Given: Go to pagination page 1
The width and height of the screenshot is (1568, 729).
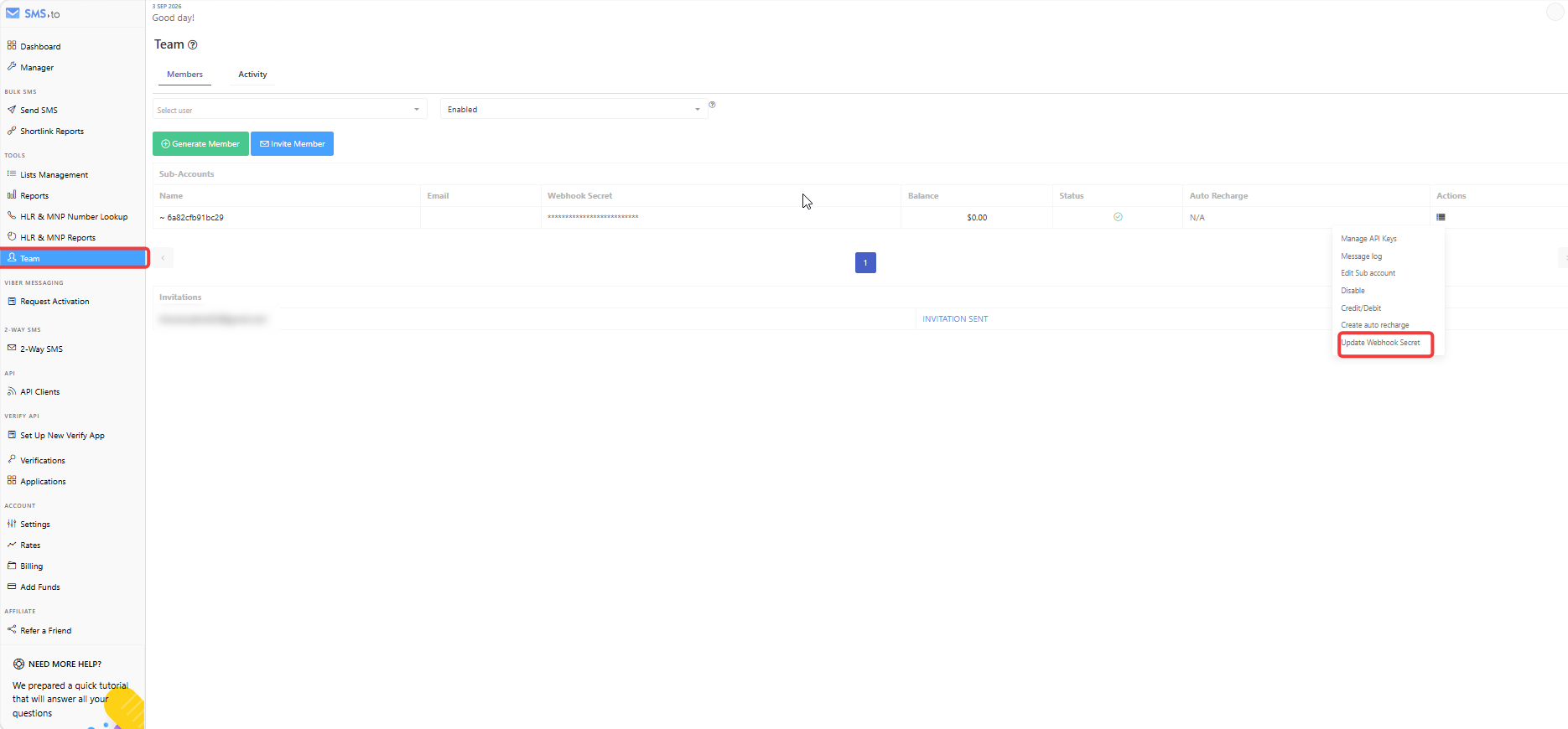Looking at the screenshot, I should point(865,263).
